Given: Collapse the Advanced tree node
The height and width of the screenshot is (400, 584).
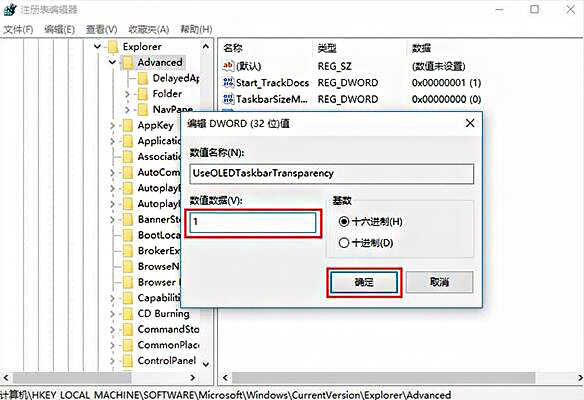Looking at the screenshot, I should 112,62.
